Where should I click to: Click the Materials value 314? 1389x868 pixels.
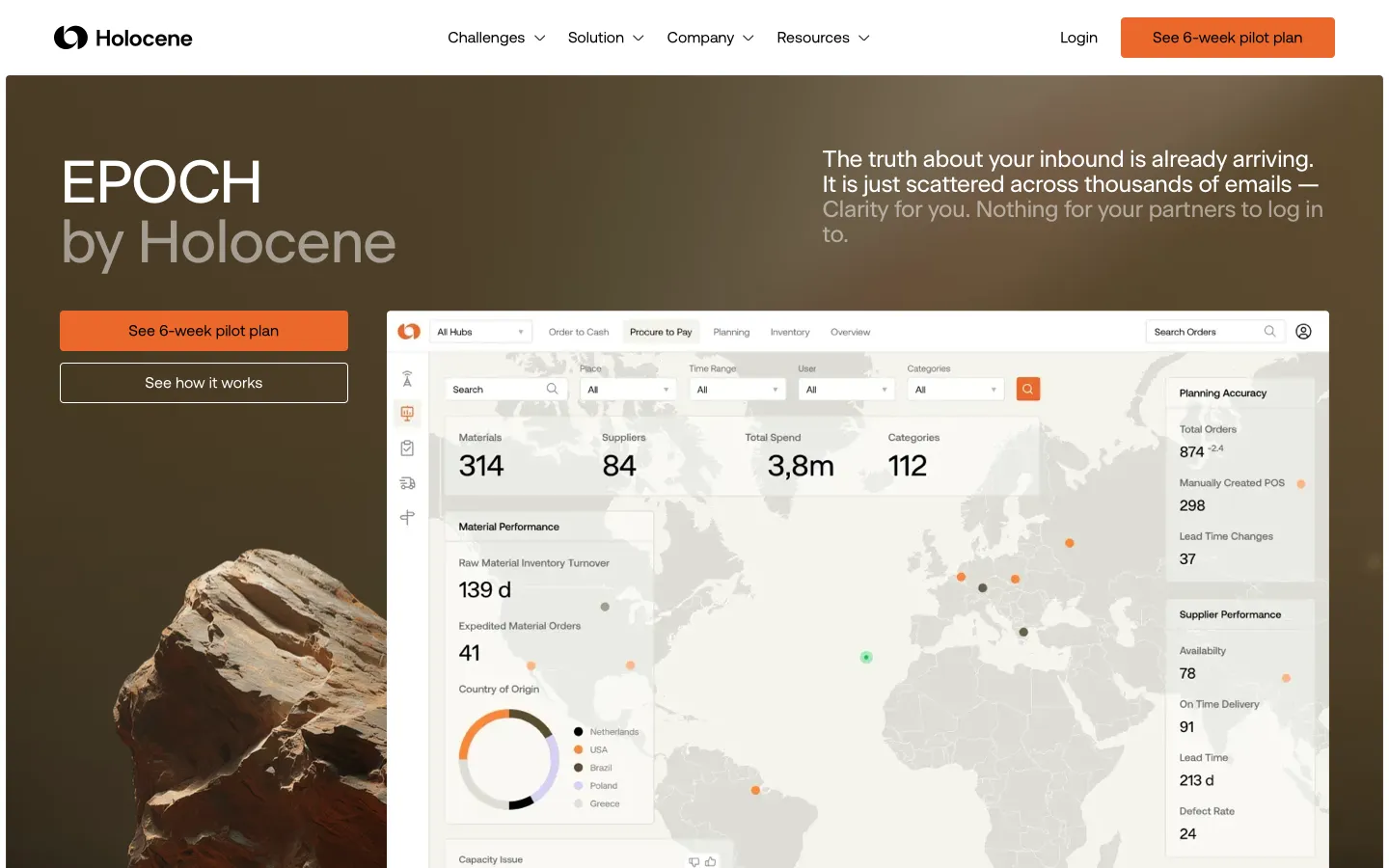tap(481, 466)
